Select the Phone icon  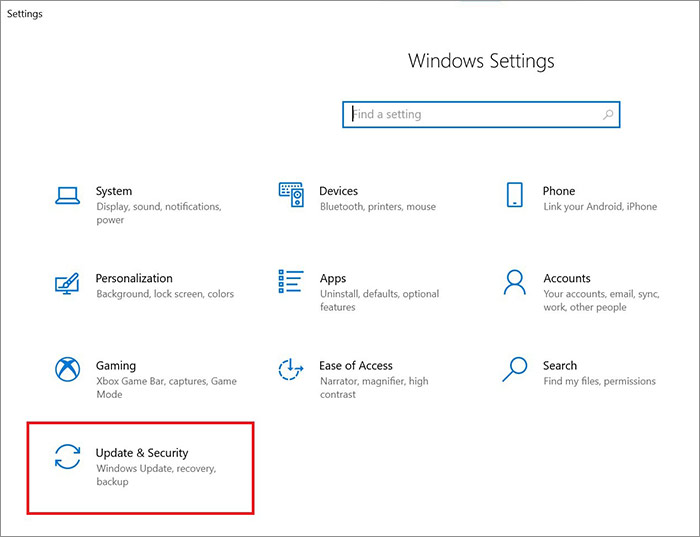(515, 195)
